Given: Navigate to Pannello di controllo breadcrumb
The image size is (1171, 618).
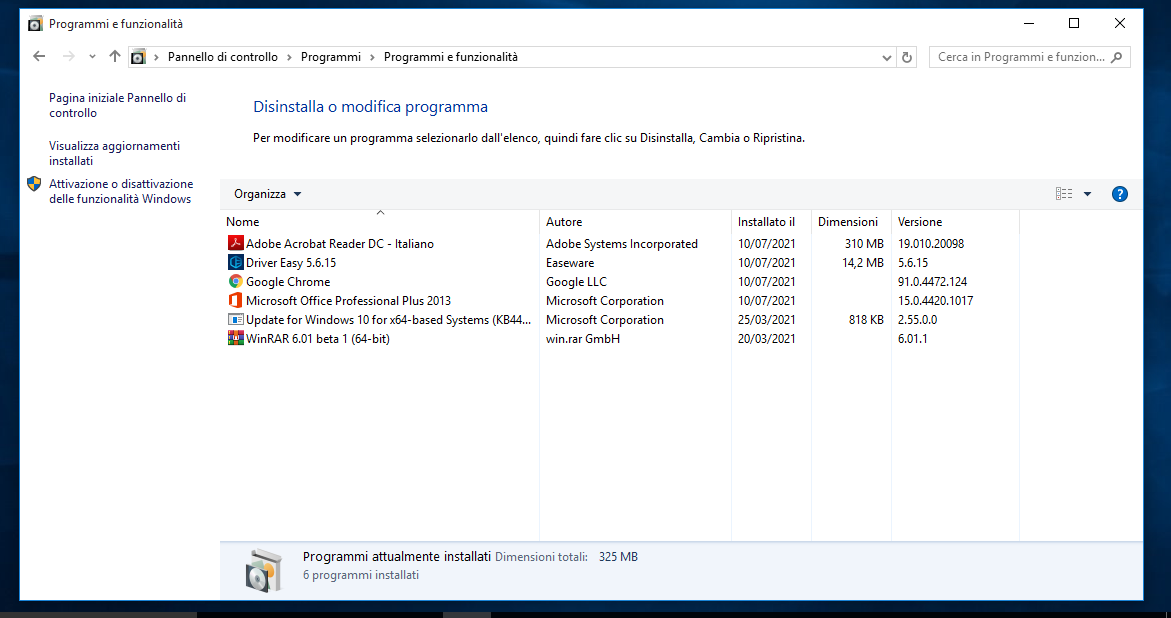Looking at the screenshot, I should [223, 57].
